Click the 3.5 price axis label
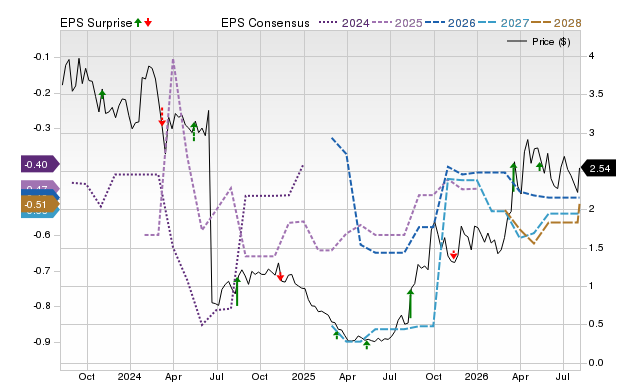Viewport: 640px width, 382px height. point(596,94)
